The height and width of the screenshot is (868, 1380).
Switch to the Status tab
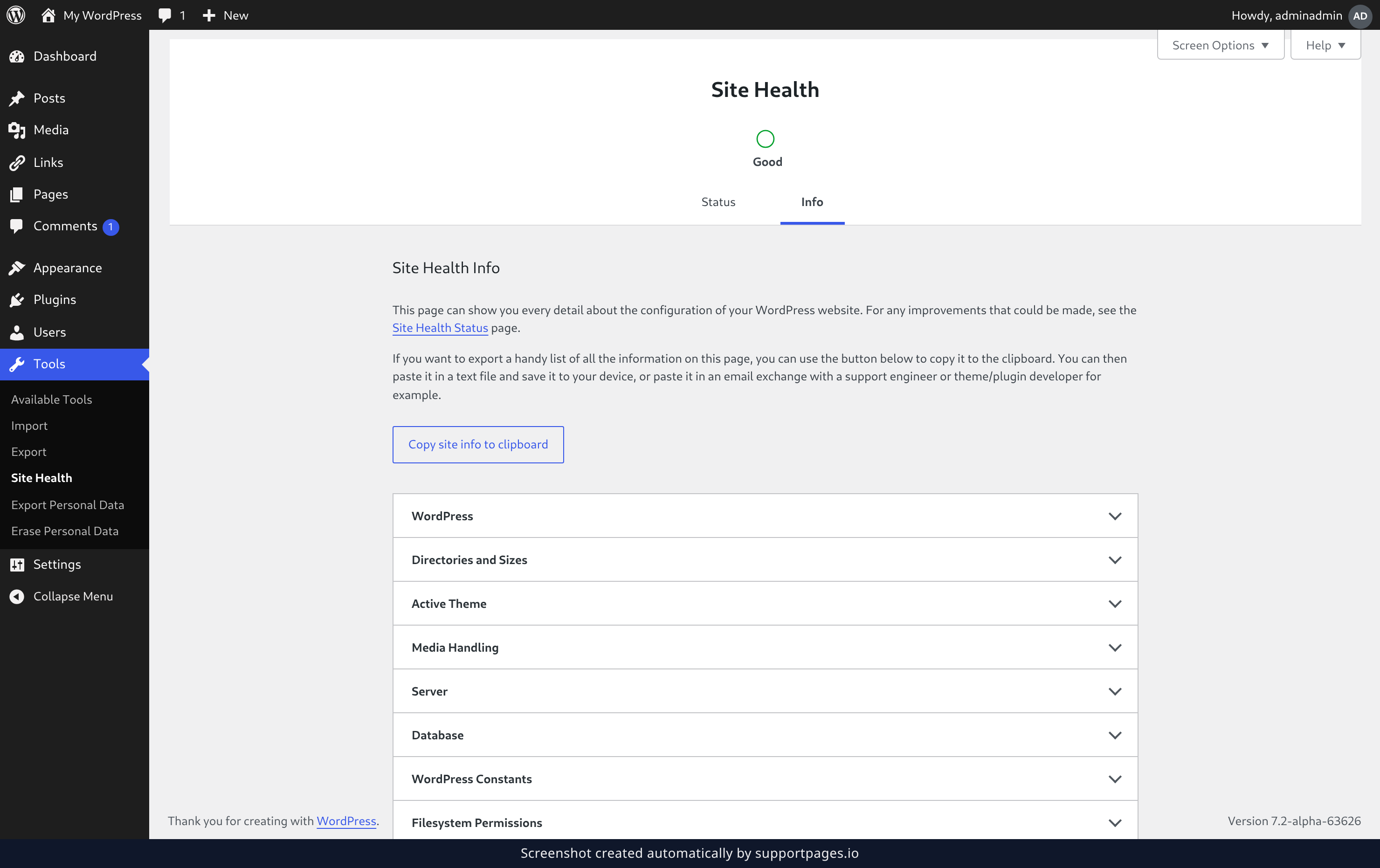pos(718,202)
